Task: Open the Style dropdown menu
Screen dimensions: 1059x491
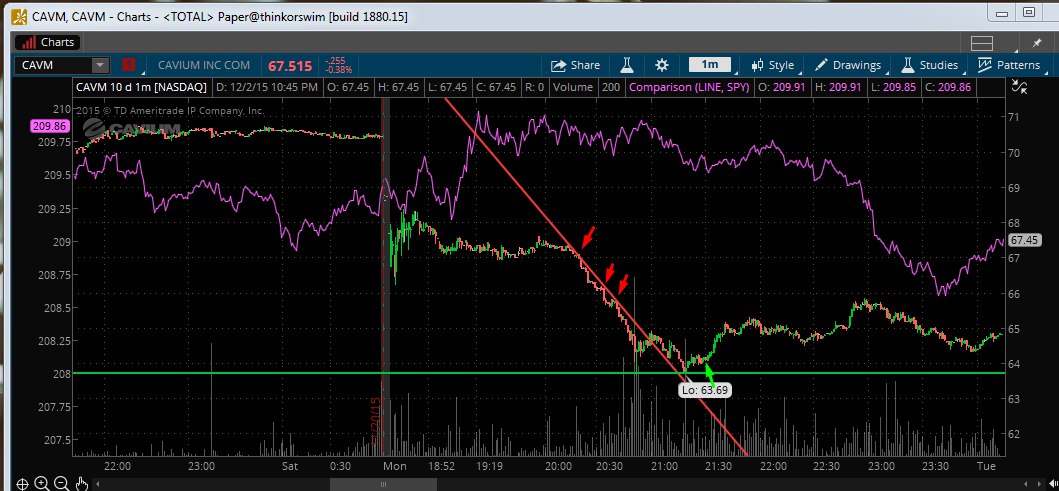Action: (x=773, y=65)
